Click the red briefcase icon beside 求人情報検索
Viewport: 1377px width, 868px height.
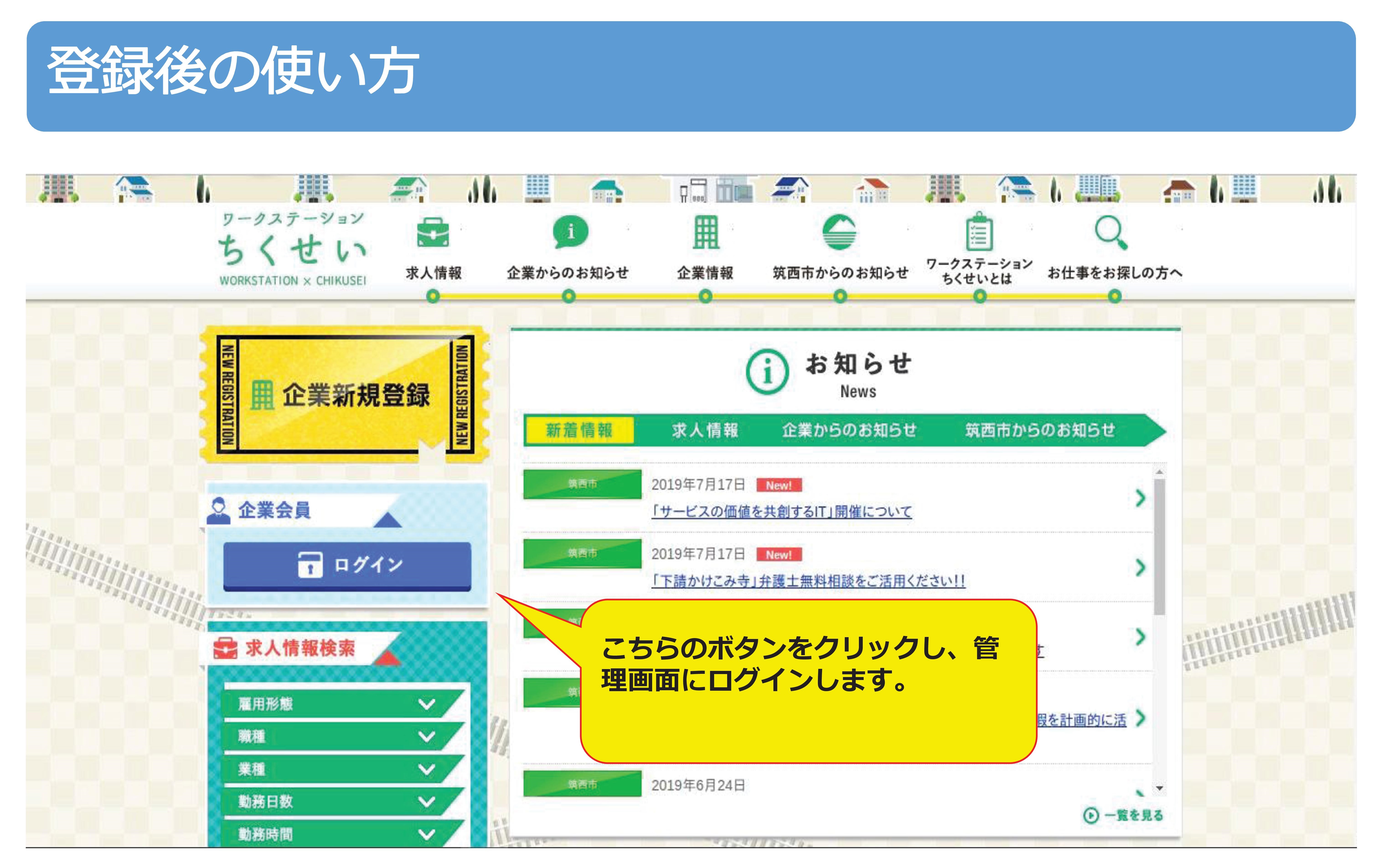coord(225,648)
